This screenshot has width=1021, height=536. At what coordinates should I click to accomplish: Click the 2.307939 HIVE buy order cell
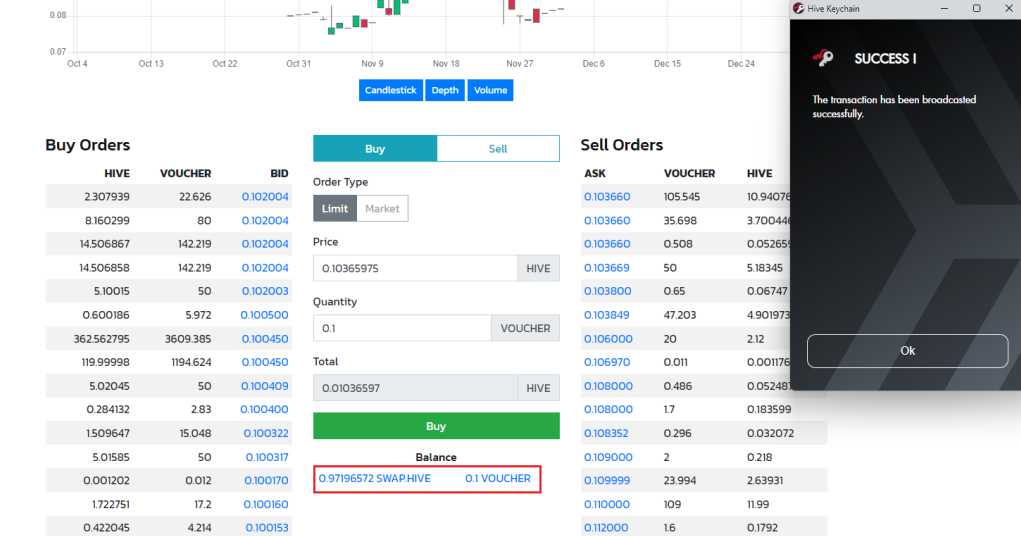[x=107, y=197]
